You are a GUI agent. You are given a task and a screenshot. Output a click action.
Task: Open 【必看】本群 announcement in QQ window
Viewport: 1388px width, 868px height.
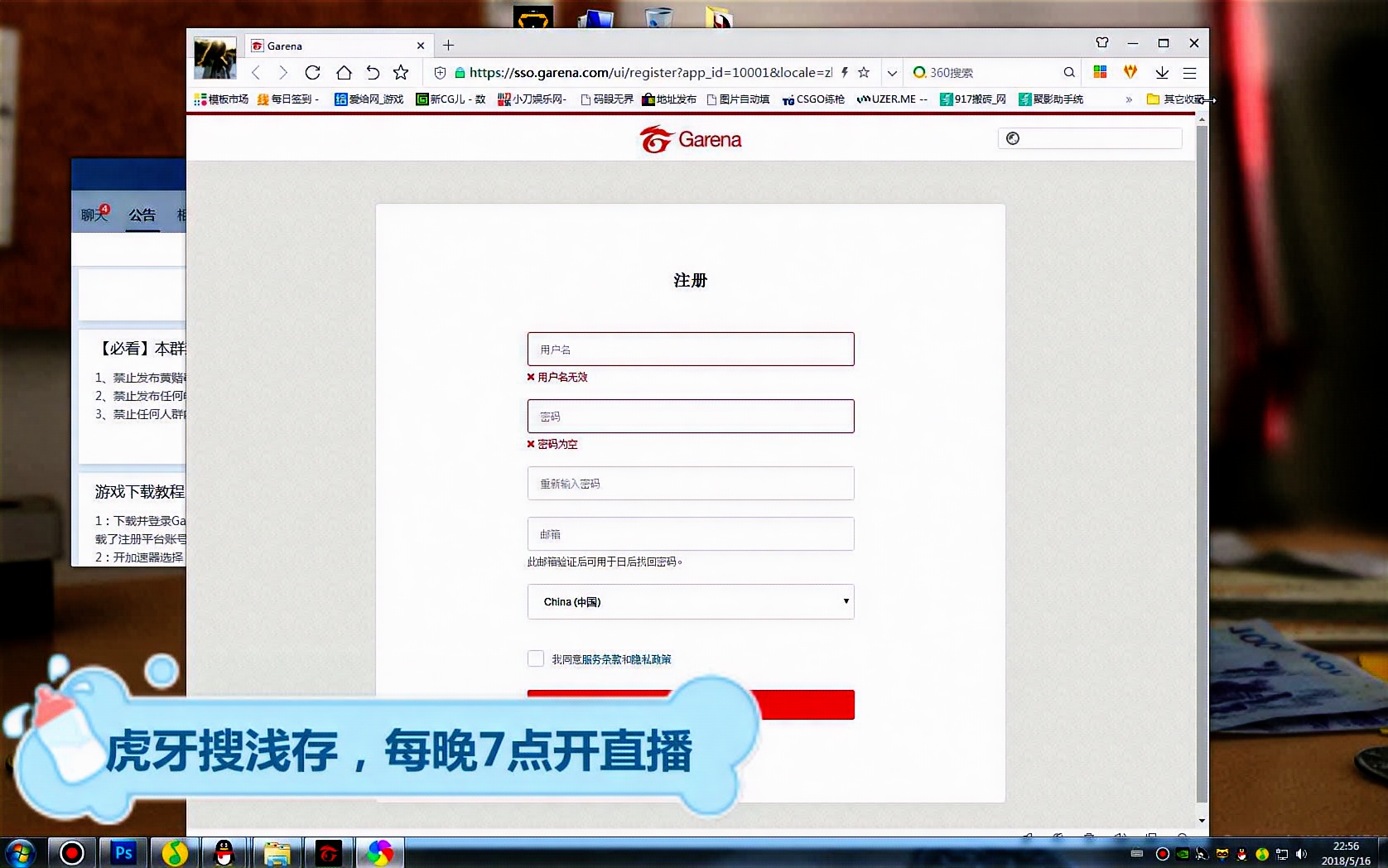coord(141,349)
